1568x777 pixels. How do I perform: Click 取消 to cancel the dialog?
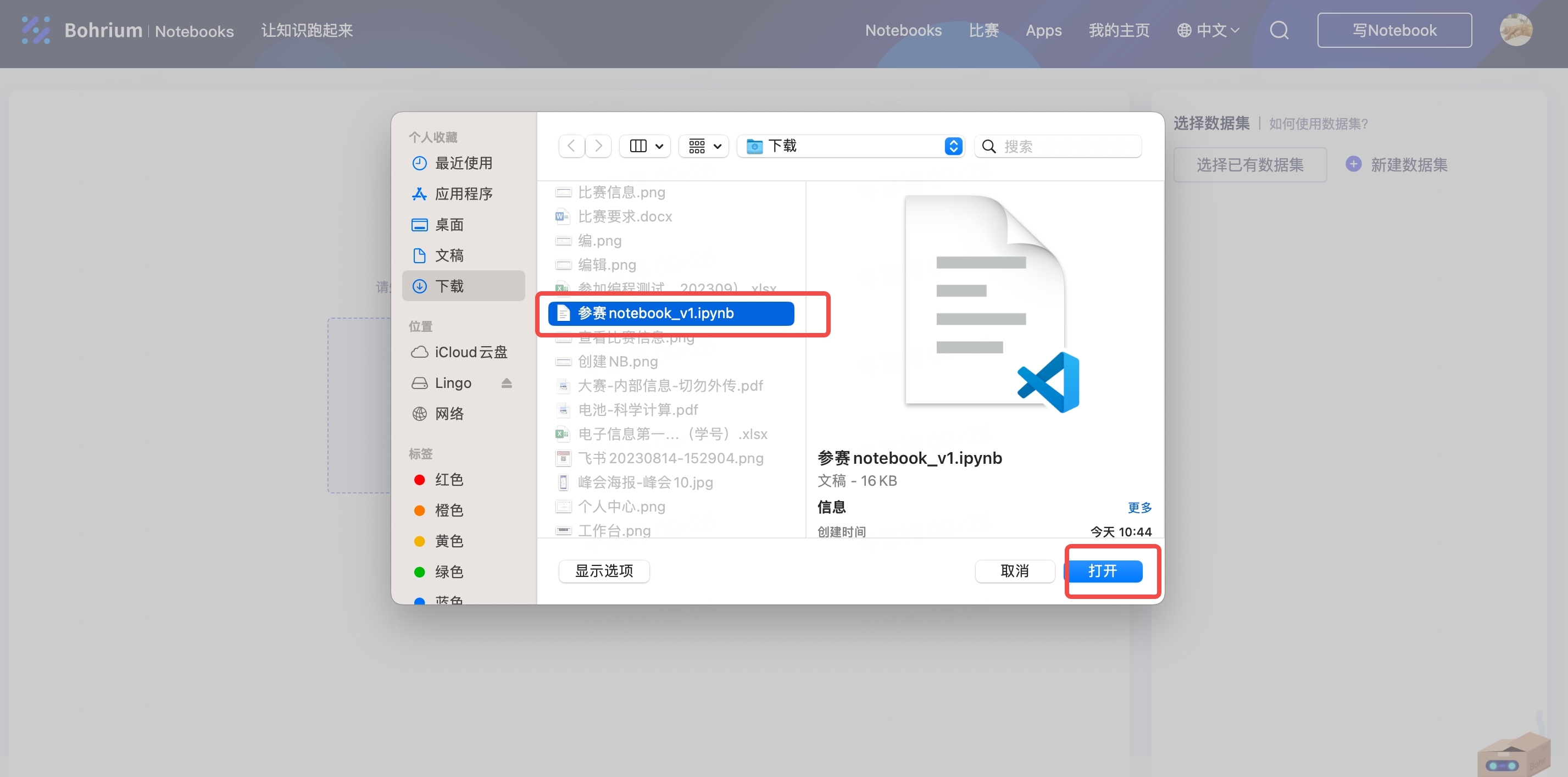[1015, 570]
